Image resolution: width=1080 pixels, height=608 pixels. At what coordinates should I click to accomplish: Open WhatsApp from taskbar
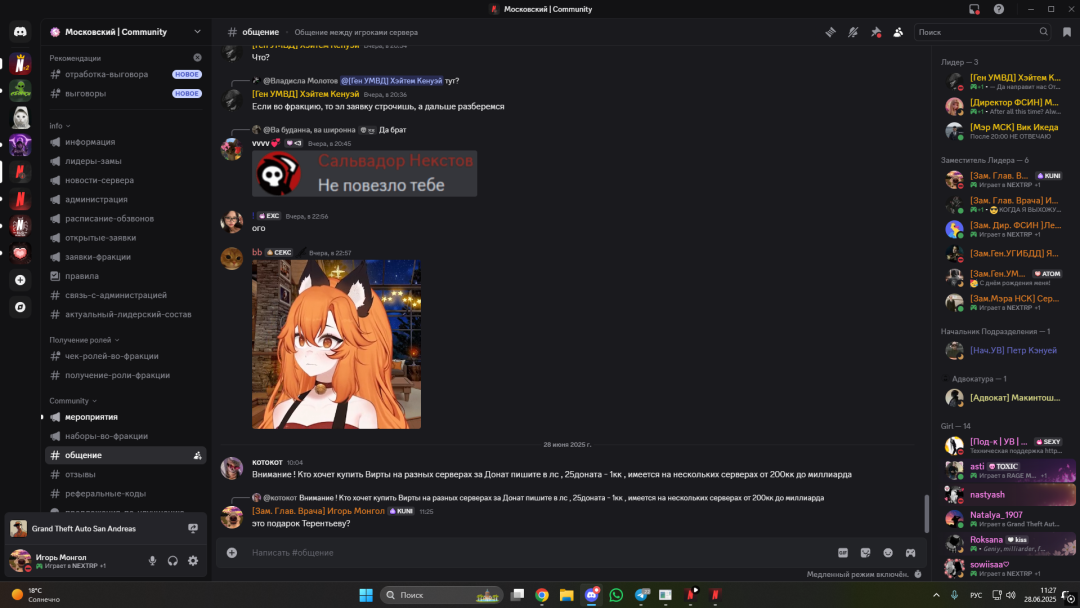[616, 595]
